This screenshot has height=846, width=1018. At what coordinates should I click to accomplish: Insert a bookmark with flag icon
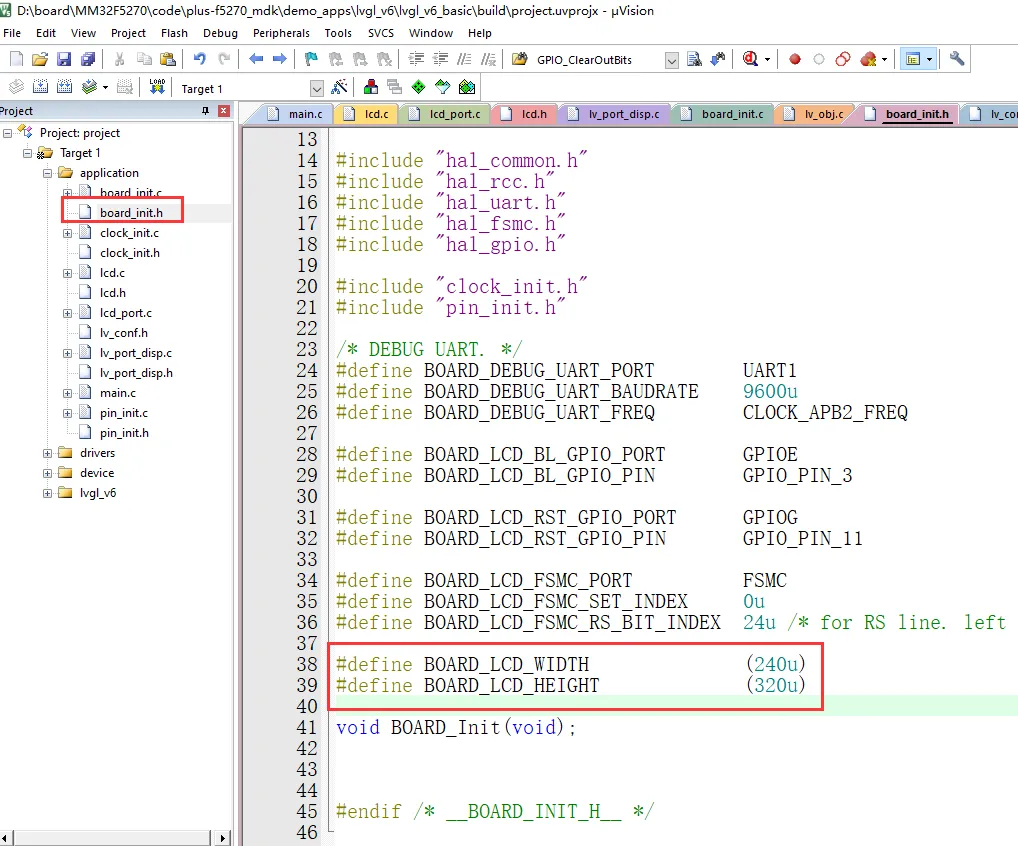(311, 59)
